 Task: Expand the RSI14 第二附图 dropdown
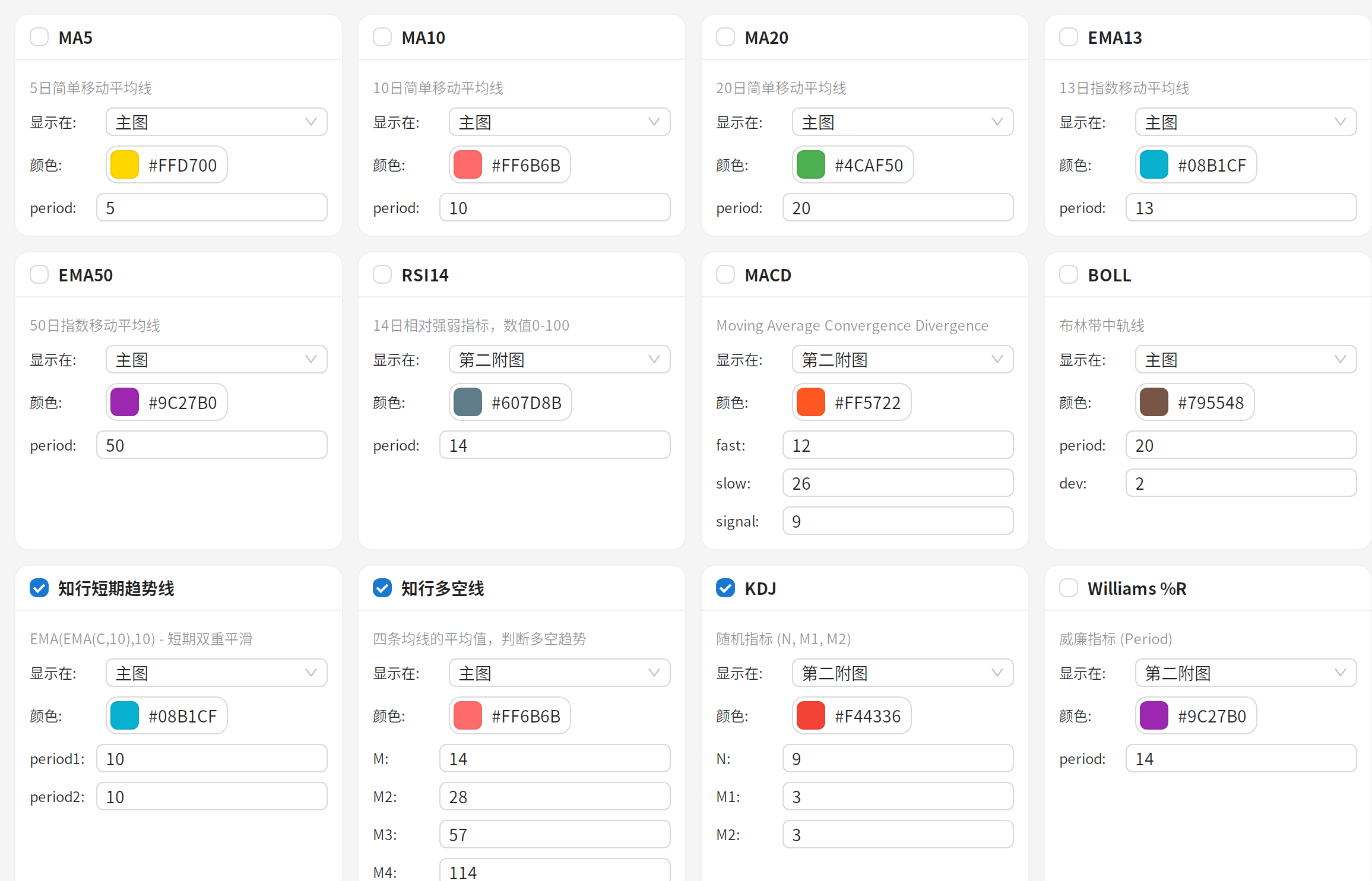[559, 360]
